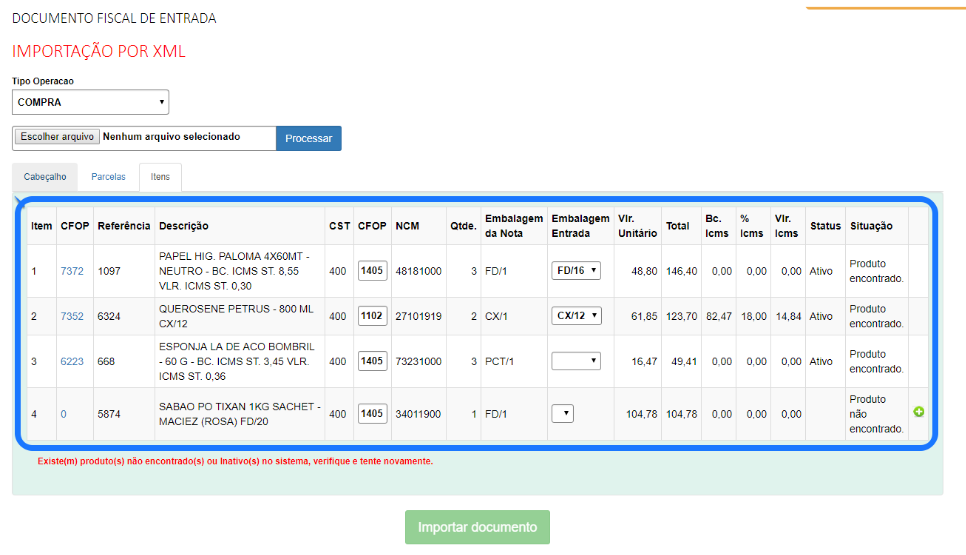Viewport: 966px width, 555px height.
Task: Click the Processar button
Action: point(308,138)
